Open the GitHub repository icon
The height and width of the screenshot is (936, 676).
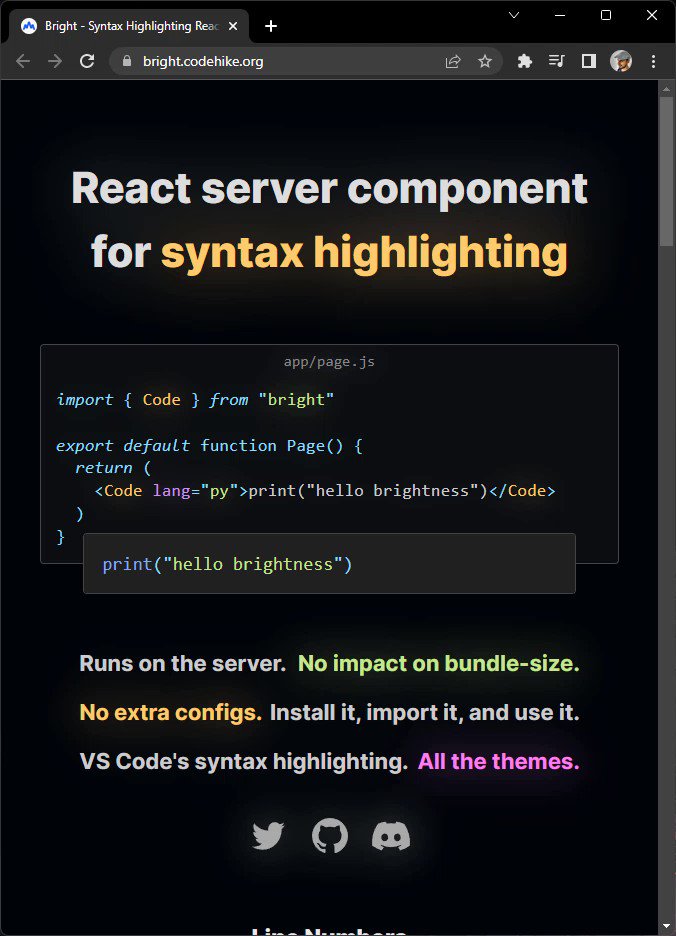[x=330, y=836]
